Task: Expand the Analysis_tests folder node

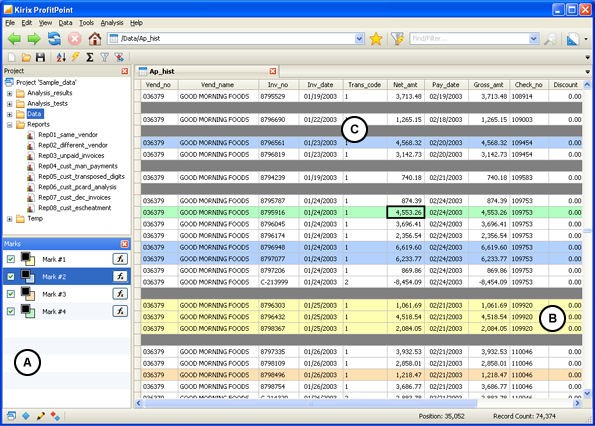Action: coord(9,104)
